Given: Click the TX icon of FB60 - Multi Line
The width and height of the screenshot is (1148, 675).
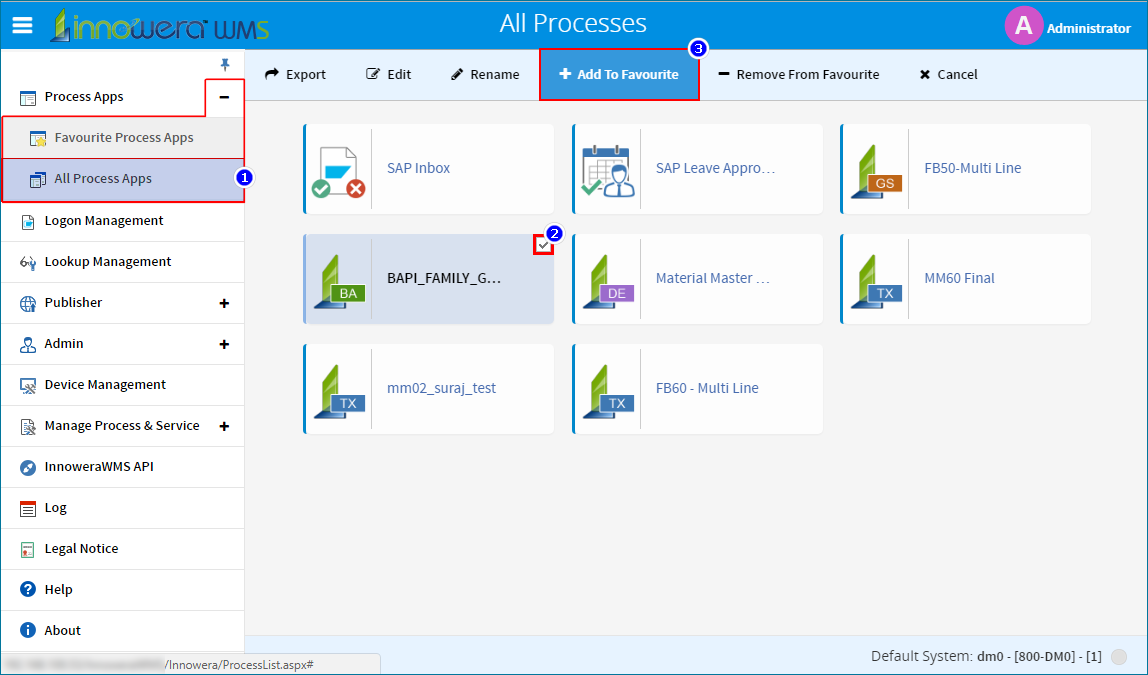Looking at the screenshot, I should coord(608,392).
